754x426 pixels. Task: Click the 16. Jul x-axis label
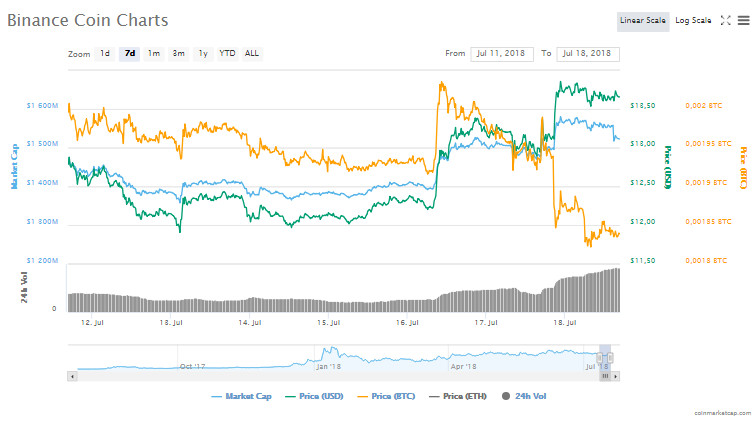click(407, 323)
